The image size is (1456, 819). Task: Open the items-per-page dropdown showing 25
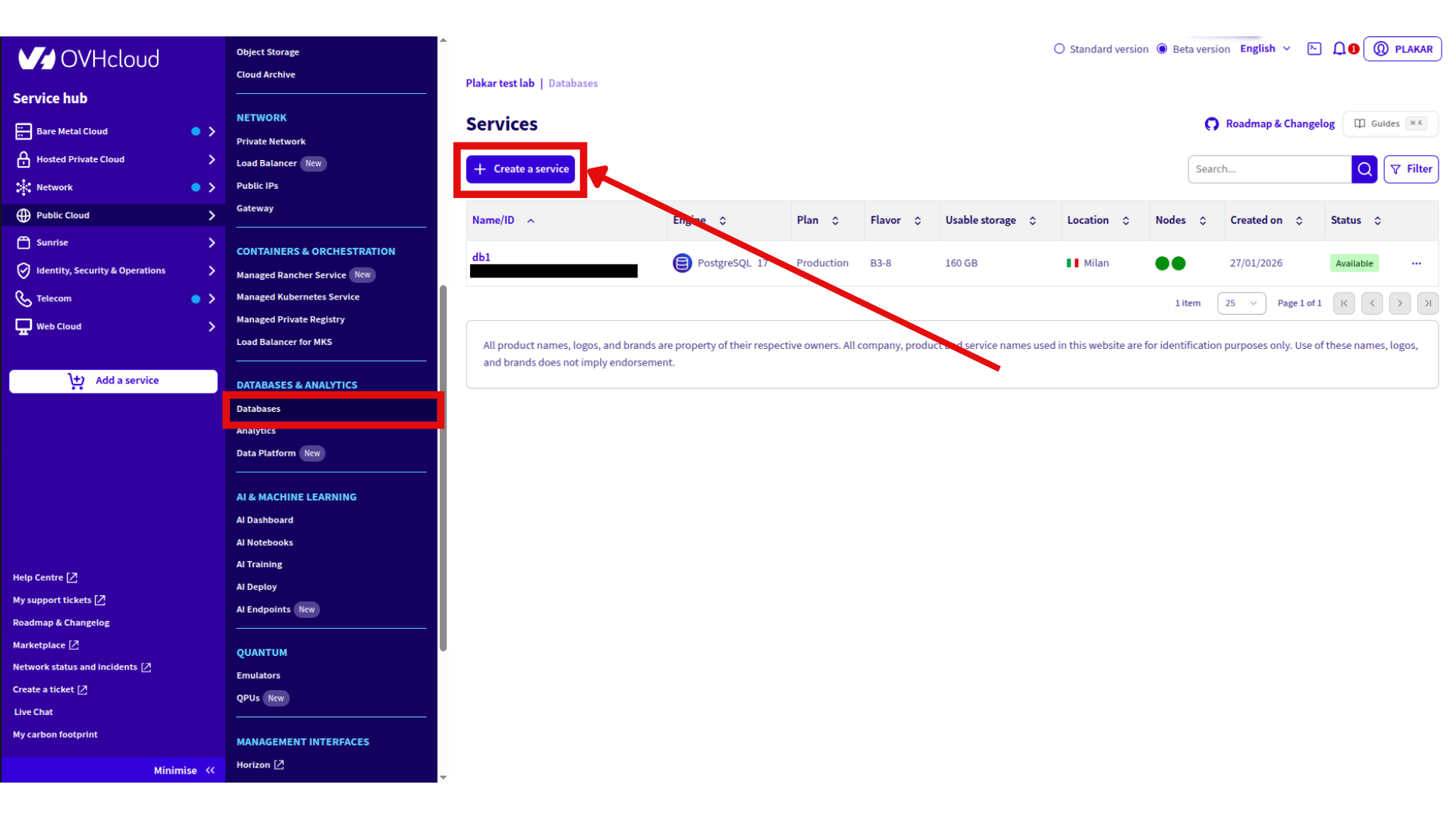1241,303
